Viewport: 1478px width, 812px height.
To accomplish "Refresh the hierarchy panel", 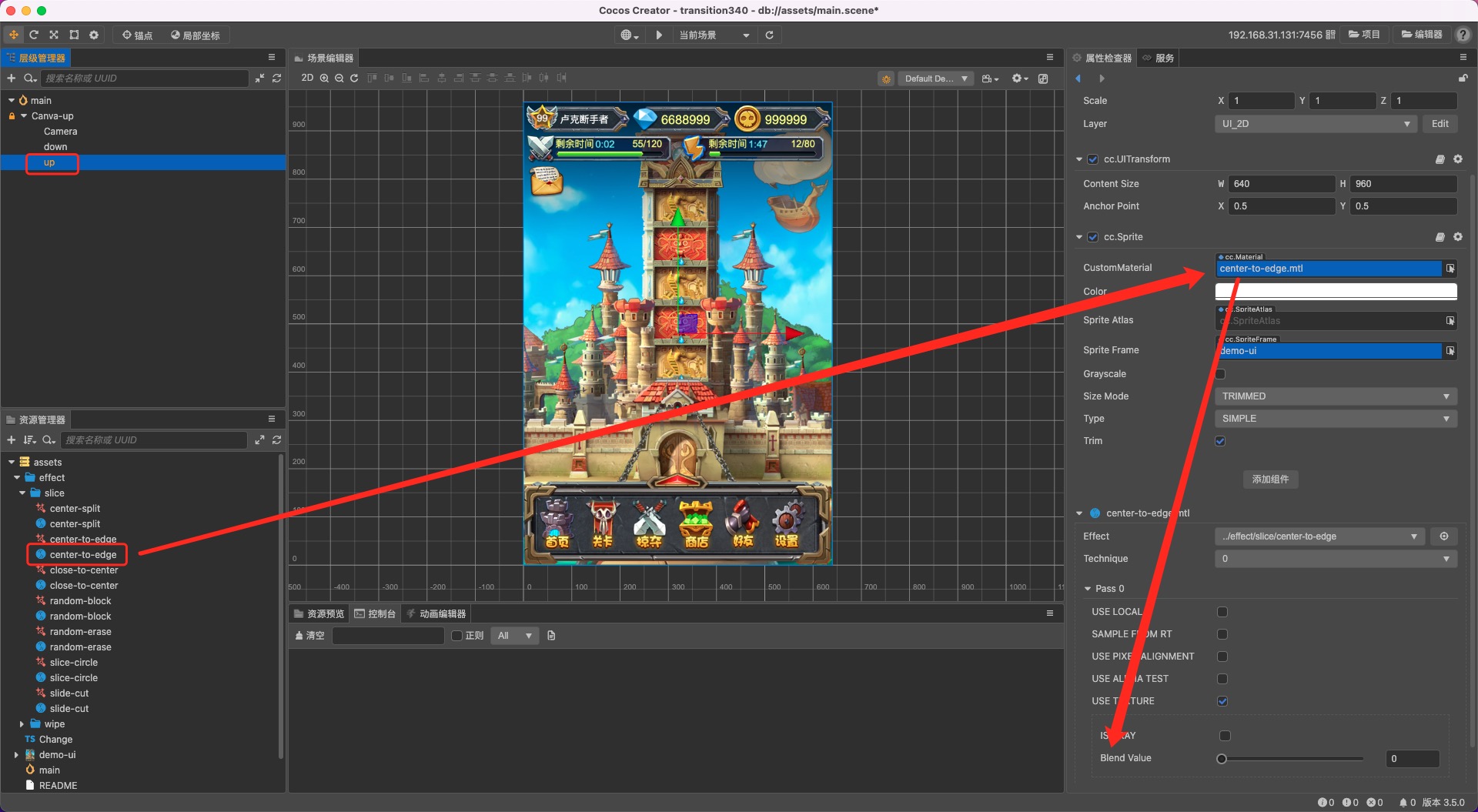I will [276, 79].
